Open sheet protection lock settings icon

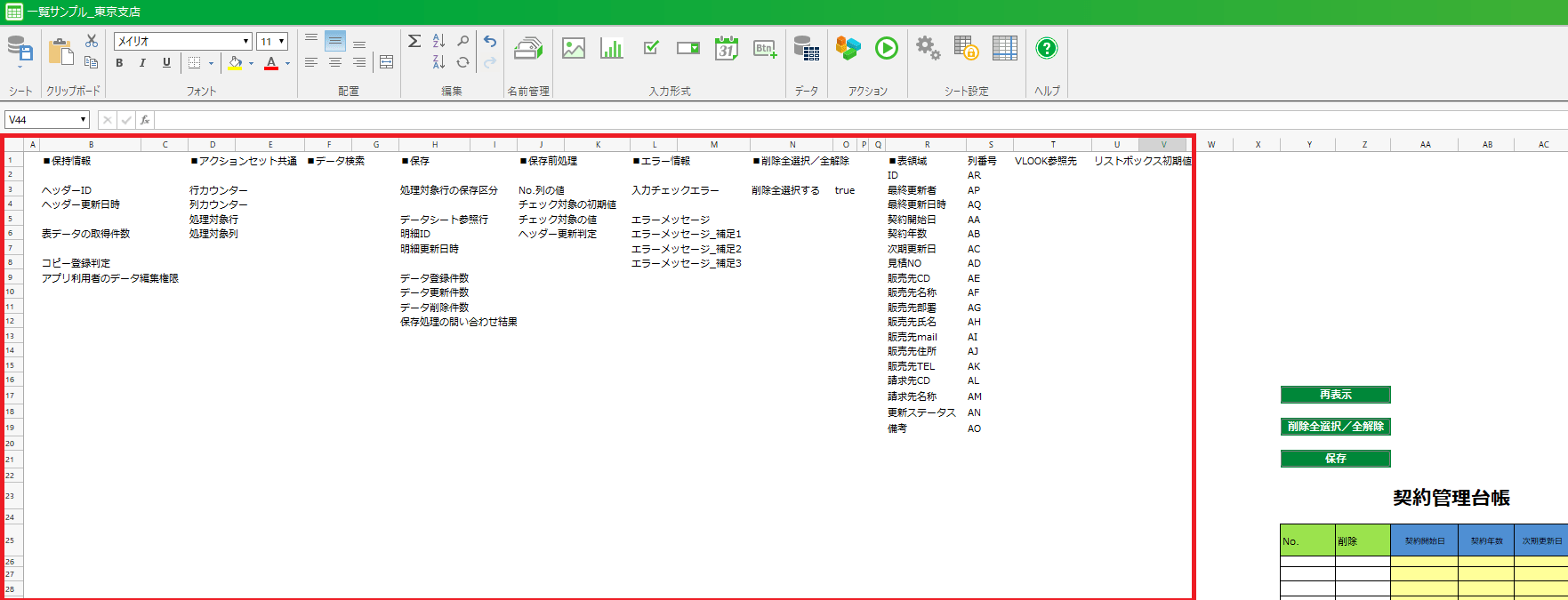(966, 49)
